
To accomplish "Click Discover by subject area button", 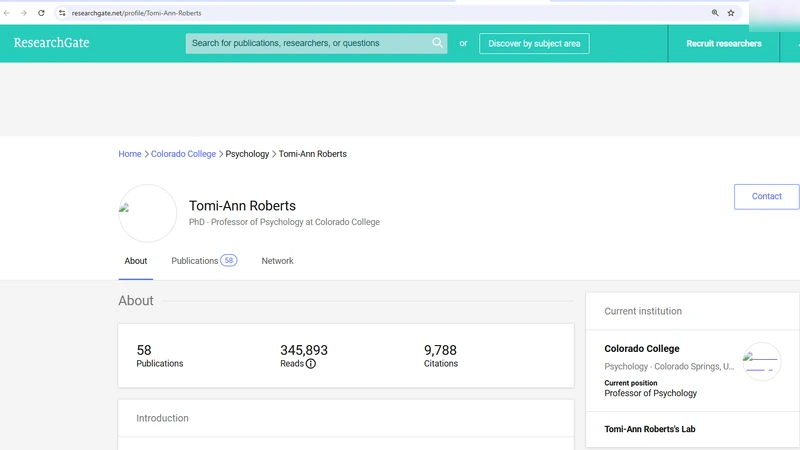I will [x=534, y=43].
